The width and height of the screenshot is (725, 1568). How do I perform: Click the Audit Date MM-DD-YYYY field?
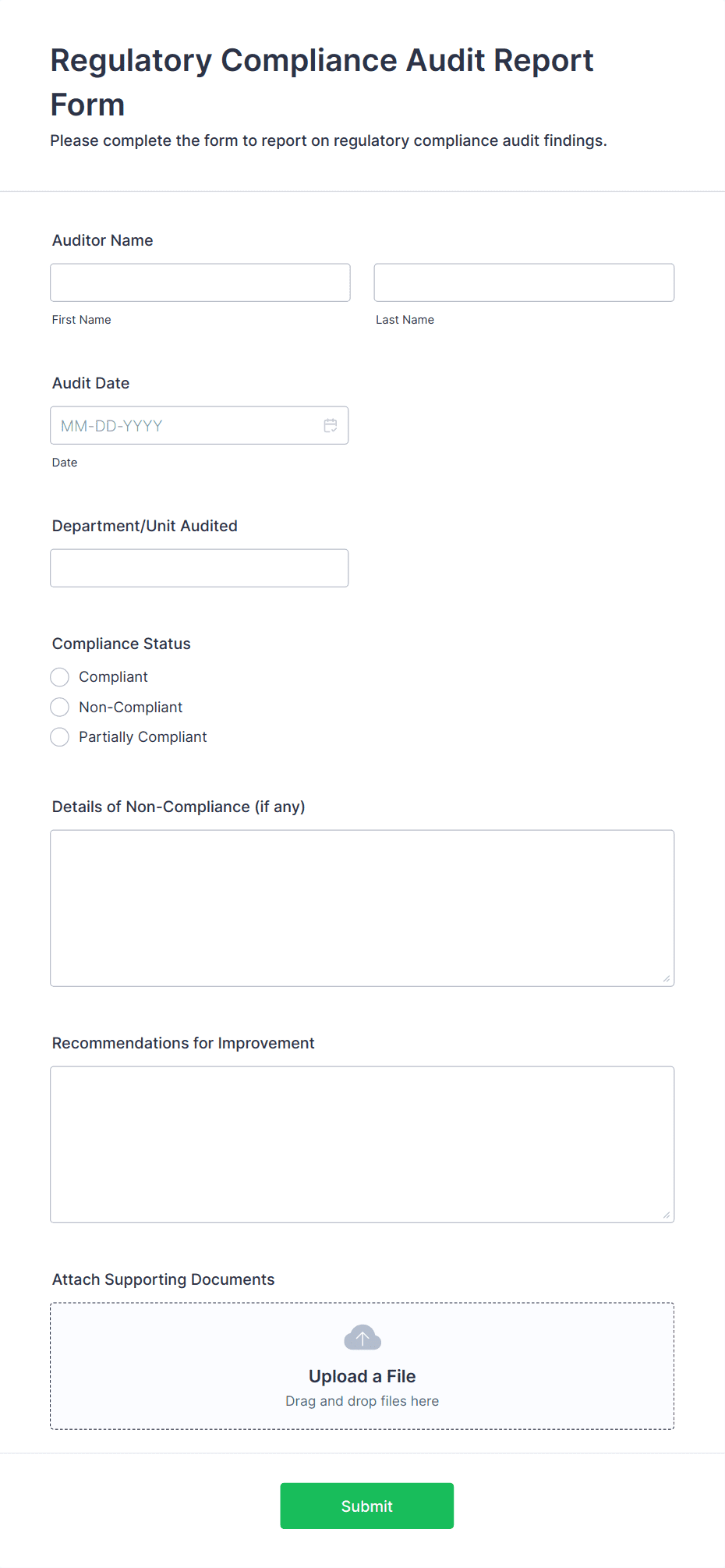[200, 425]
